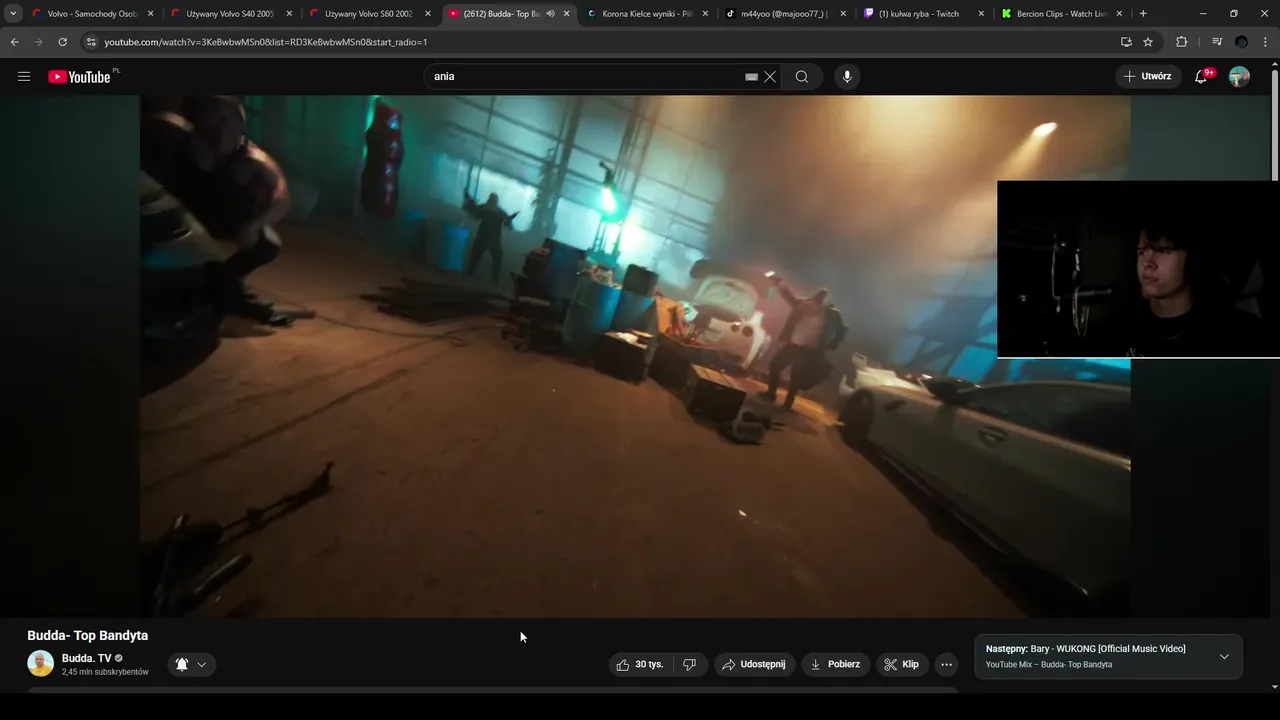Image resolution: width=1280 pixels, height=720 pixels.
Task: Open media controls icon in Chrome toolbar
Action: pos(1216,42)
